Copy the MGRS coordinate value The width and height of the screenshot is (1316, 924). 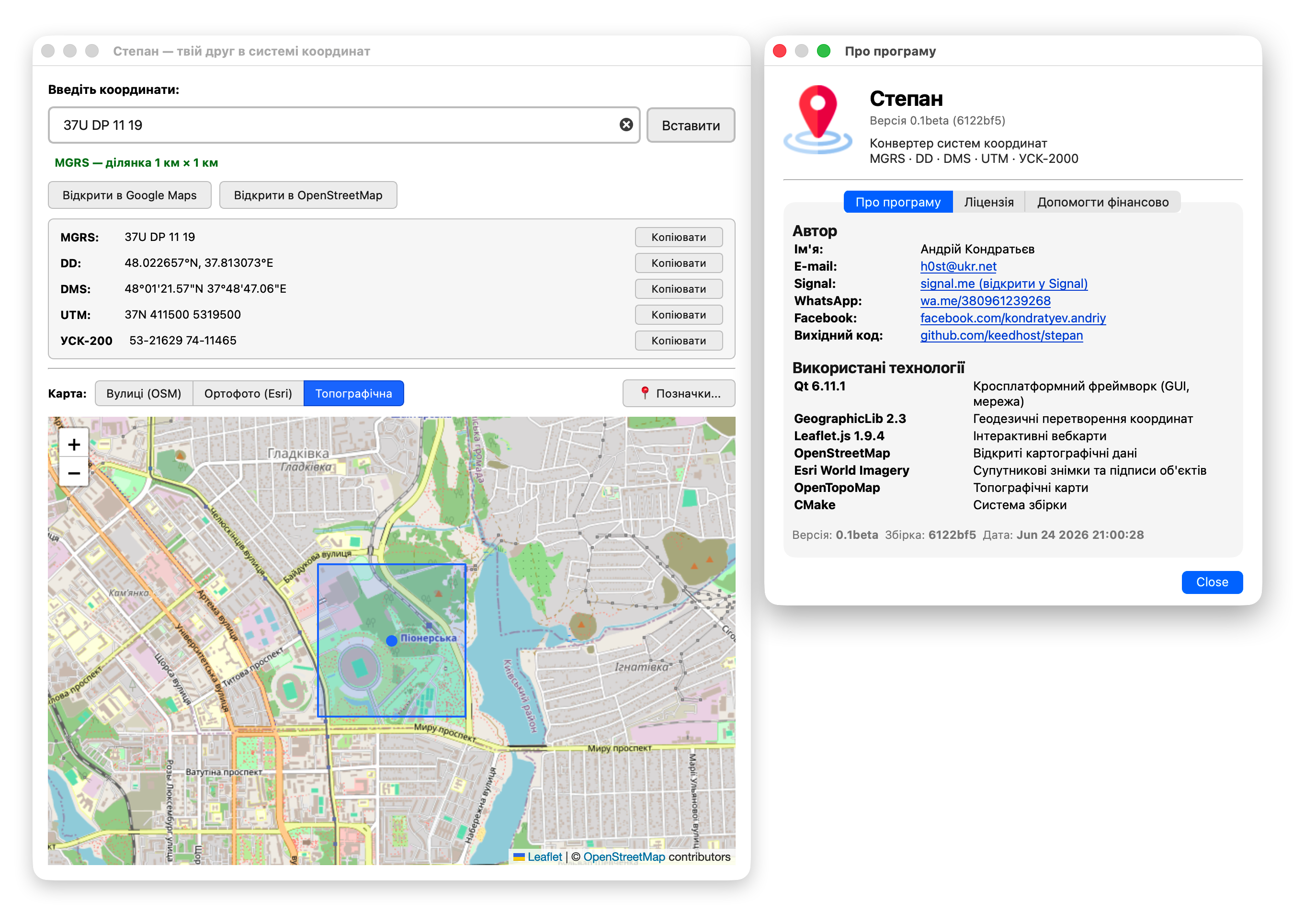pos(679,237)
